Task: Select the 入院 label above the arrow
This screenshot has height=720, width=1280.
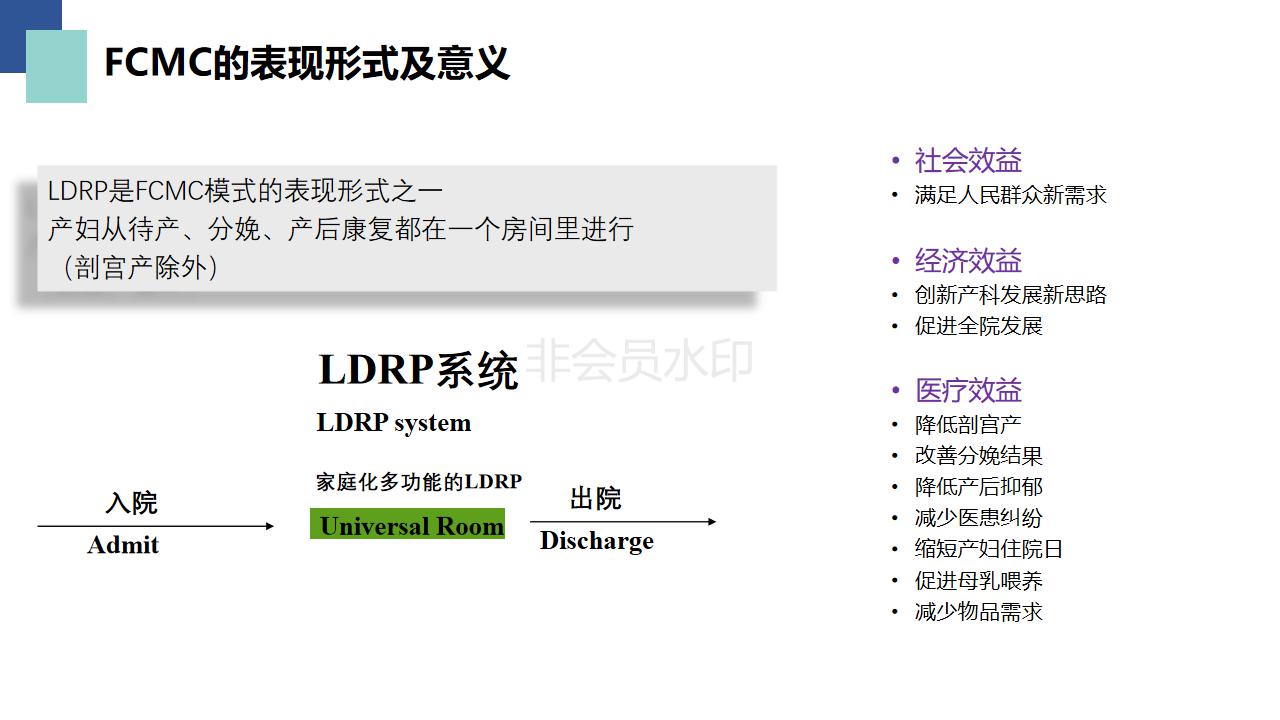Action: click(x=131, y=502)
